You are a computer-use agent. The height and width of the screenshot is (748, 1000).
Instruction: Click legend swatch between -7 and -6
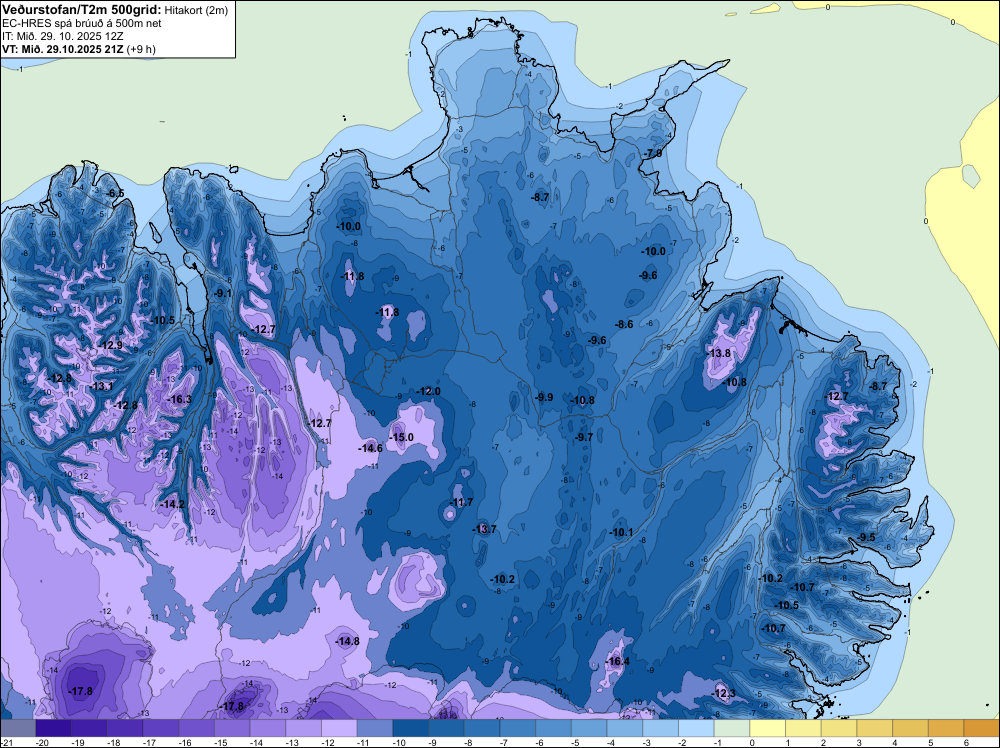pyautogui.click(x=518, y=728)
